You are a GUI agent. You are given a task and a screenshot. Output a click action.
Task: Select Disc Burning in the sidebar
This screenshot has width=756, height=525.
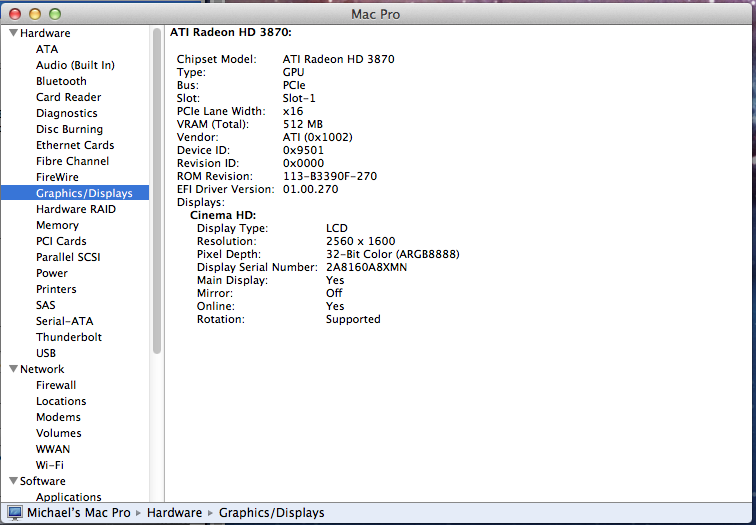point(69,129)
